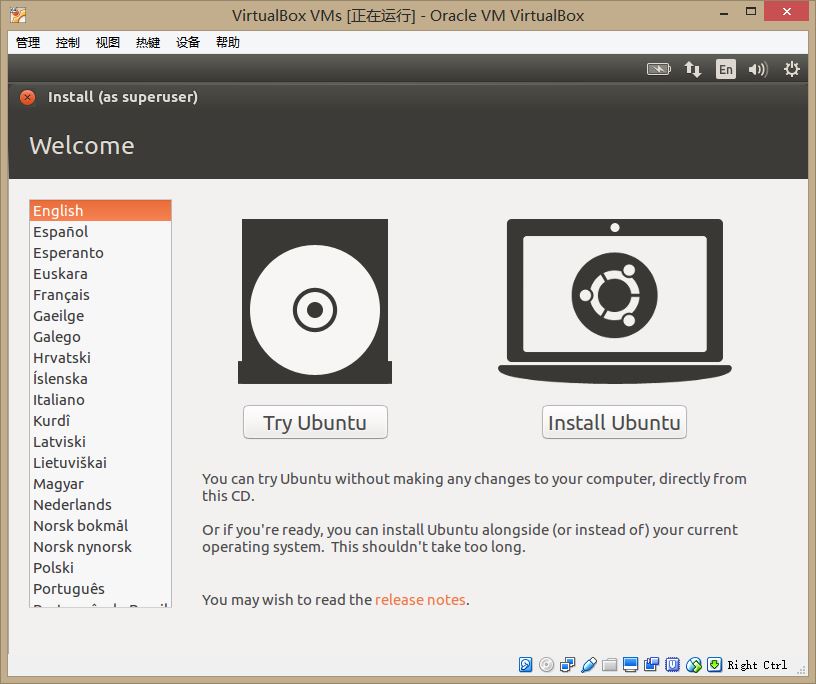
Task: Select Norsk nynorsk in the language list
Action: point(100,547)
